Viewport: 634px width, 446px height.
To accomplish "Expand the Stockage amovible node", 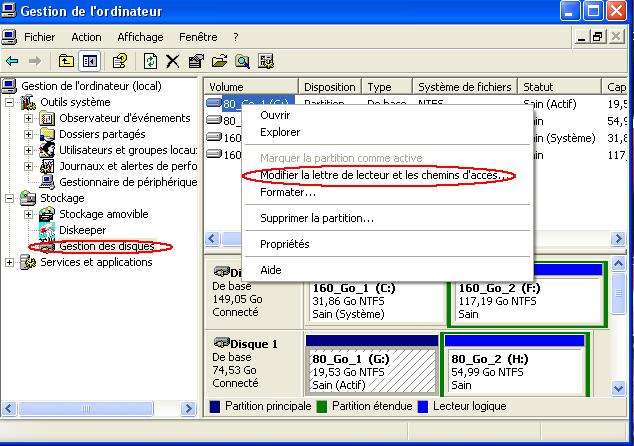I will click(x=28, y=214).
